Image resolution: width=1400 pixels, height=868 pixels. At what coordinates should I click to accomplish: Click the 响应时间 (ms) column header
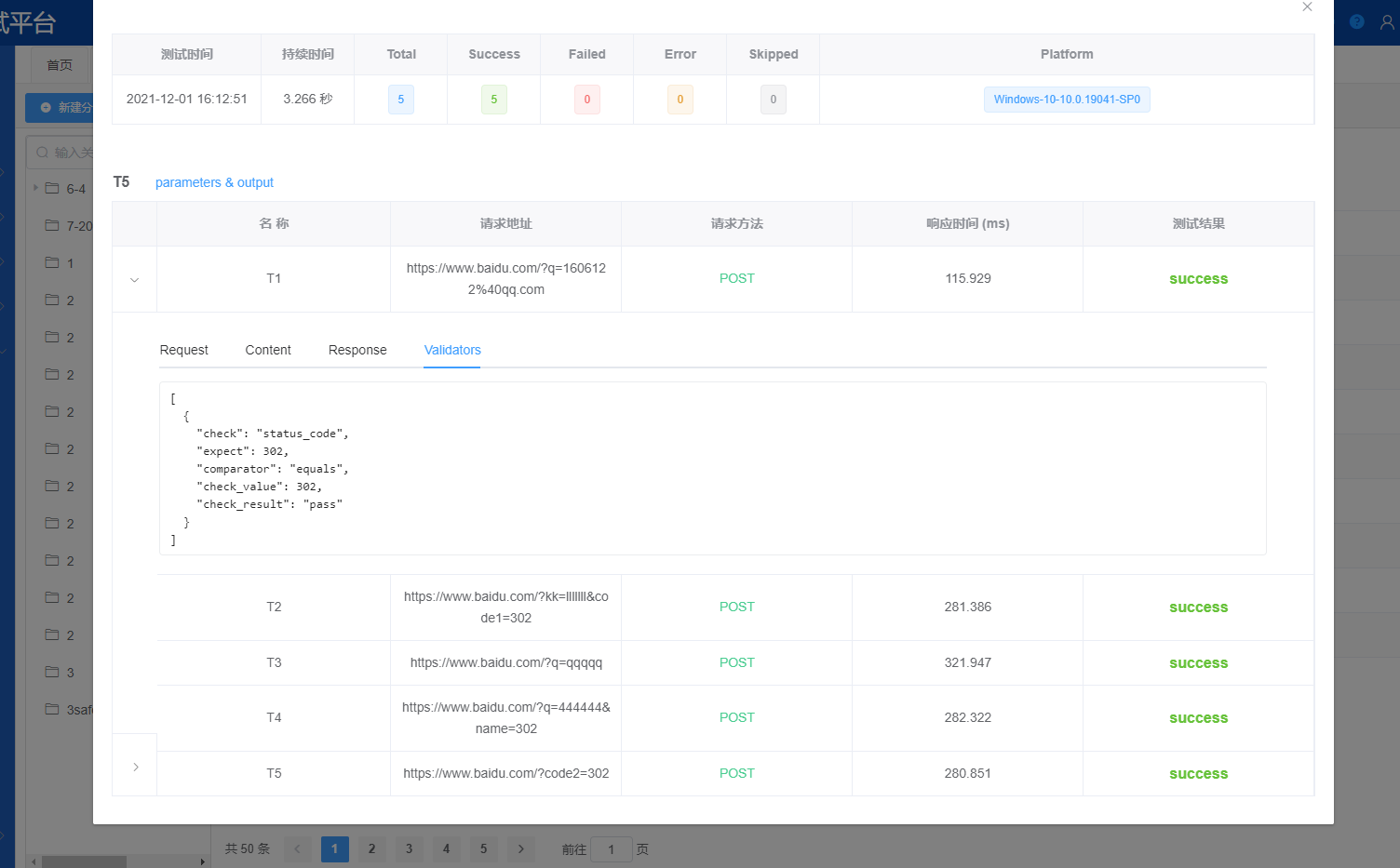coord(968,223)
